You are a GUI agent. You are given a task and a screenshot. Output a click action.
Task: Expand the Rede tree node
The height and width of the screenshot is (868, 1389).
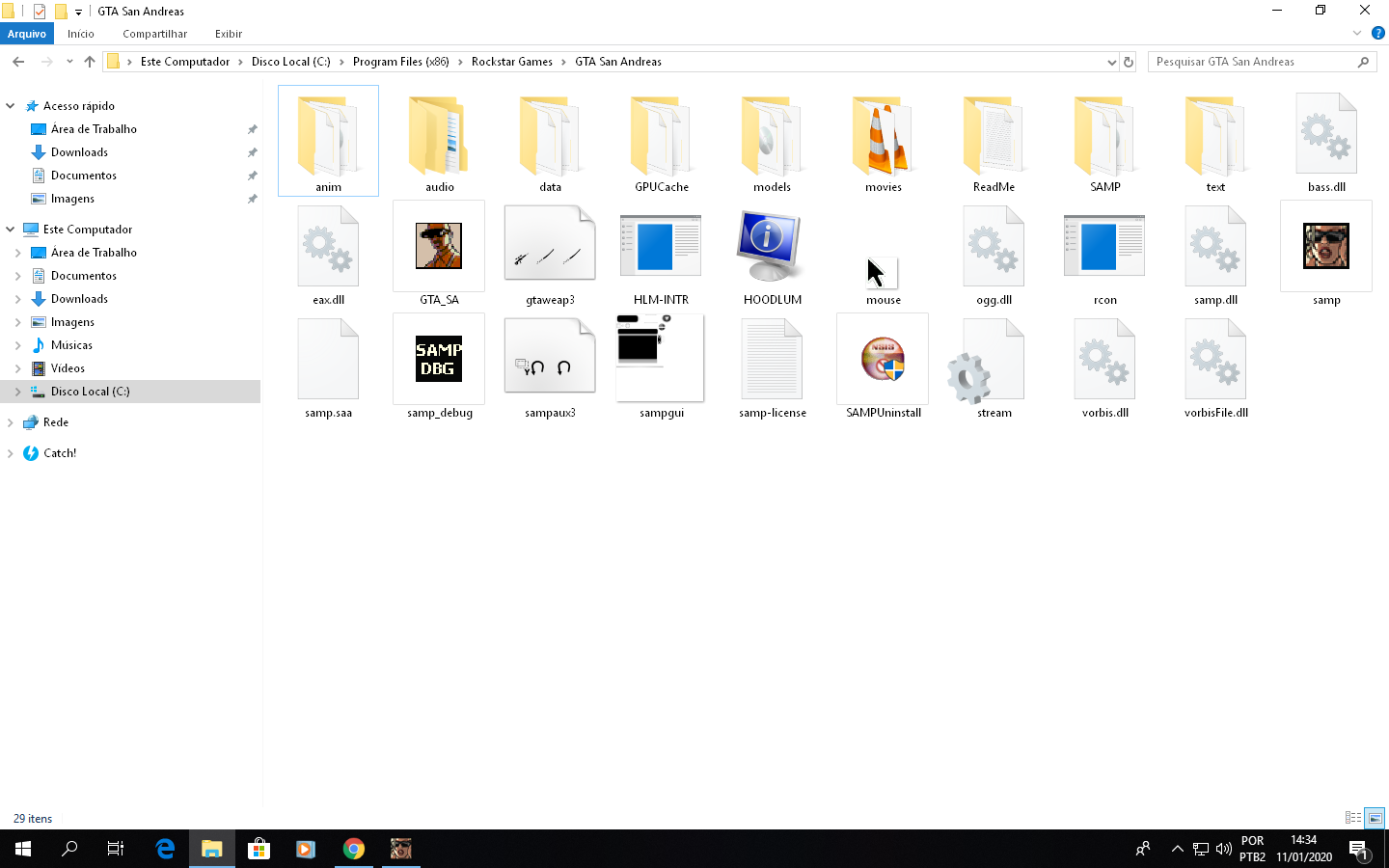(x=11, y=422)
